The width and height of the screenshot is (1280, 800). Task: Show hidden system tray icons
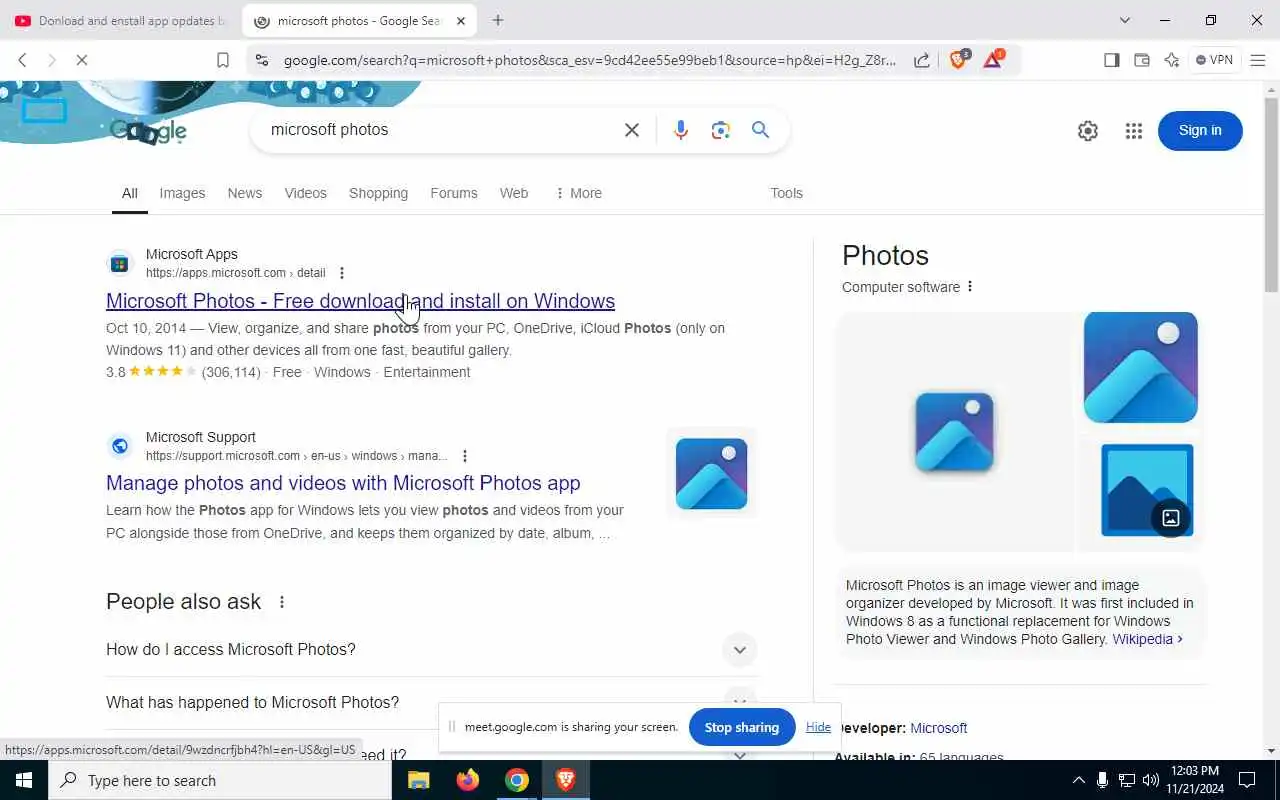point(1078,780)
